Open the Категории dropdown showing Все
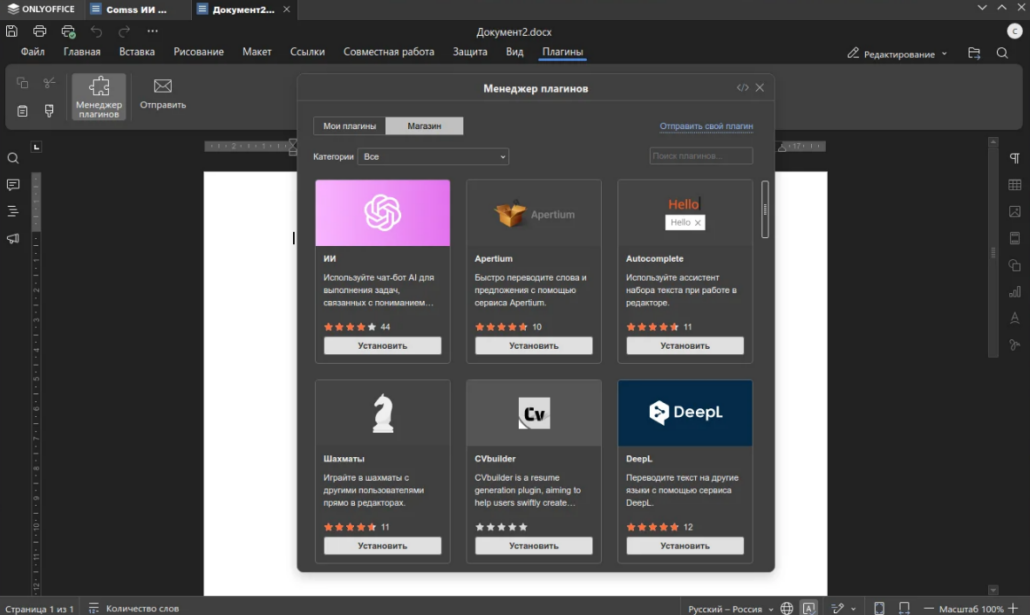 click(433, 156)
